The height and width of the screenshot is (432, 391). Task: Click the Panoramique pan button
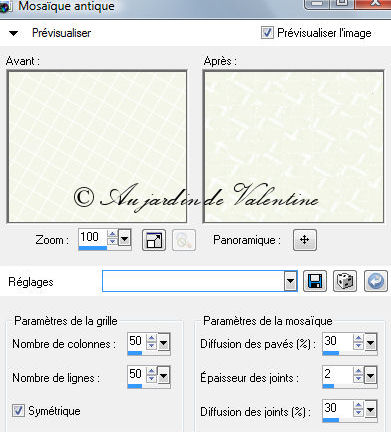[305, 240]
